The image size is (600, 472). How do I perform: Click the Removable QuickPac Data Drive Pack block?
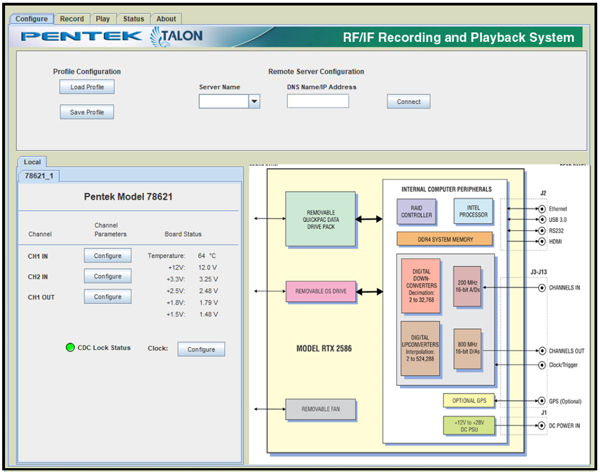320,219
